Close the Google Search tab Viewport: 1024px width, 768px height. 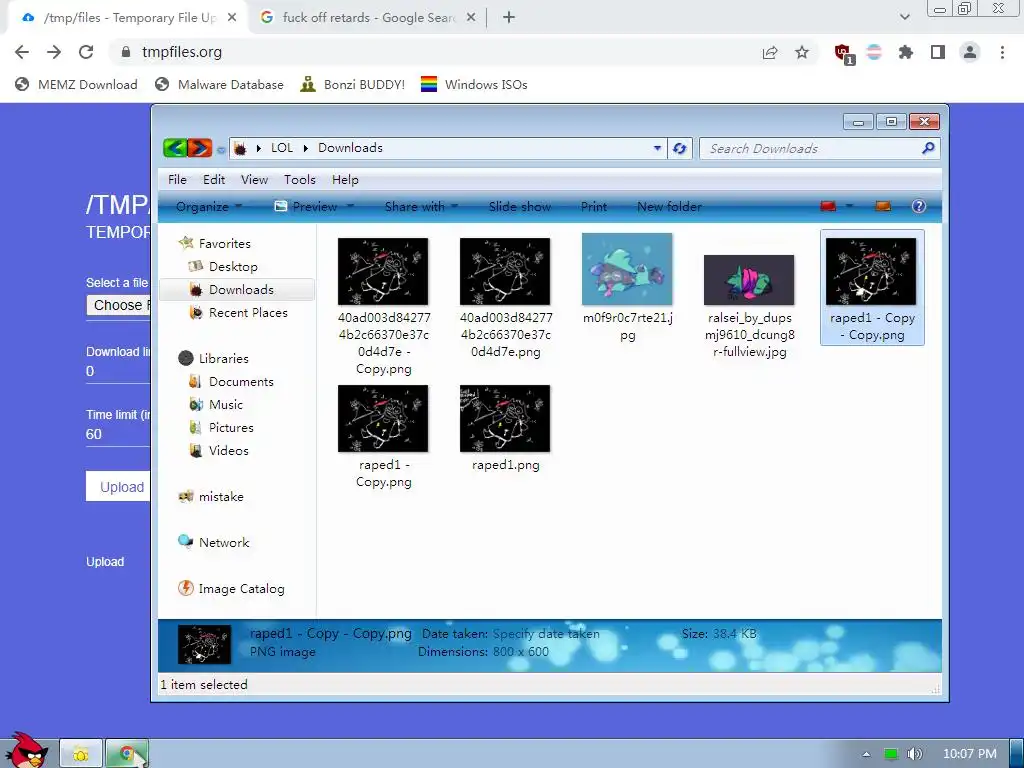click(471, 18)
